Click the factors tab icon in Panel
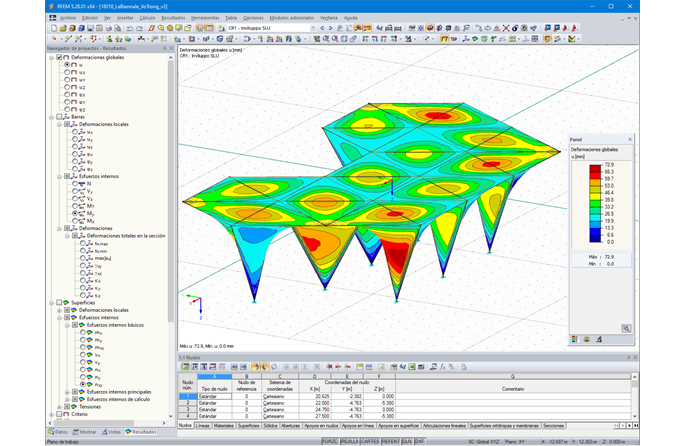686x446 pixels. (x=587, y=339)
